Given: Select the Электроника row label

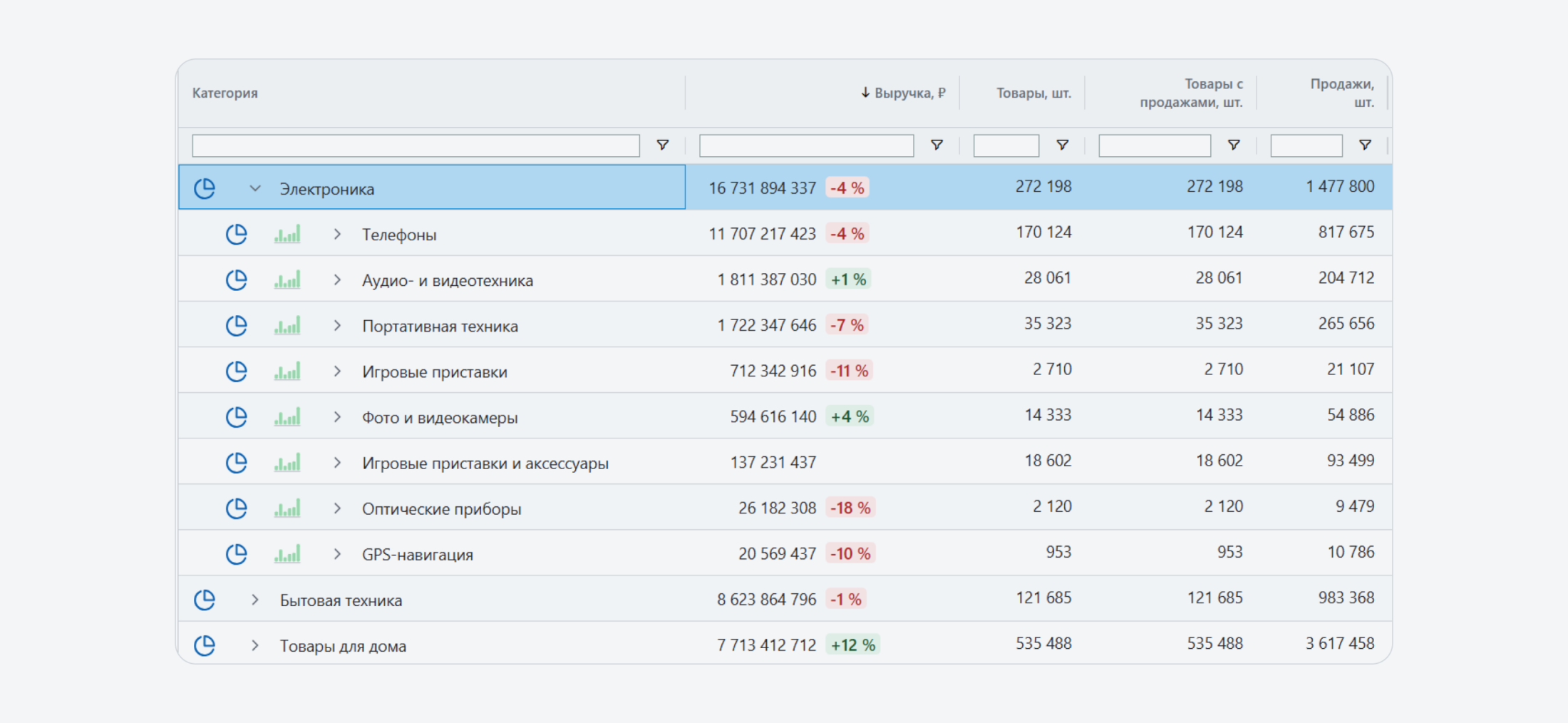Looking at the screenshot, I should click(326, 189).
